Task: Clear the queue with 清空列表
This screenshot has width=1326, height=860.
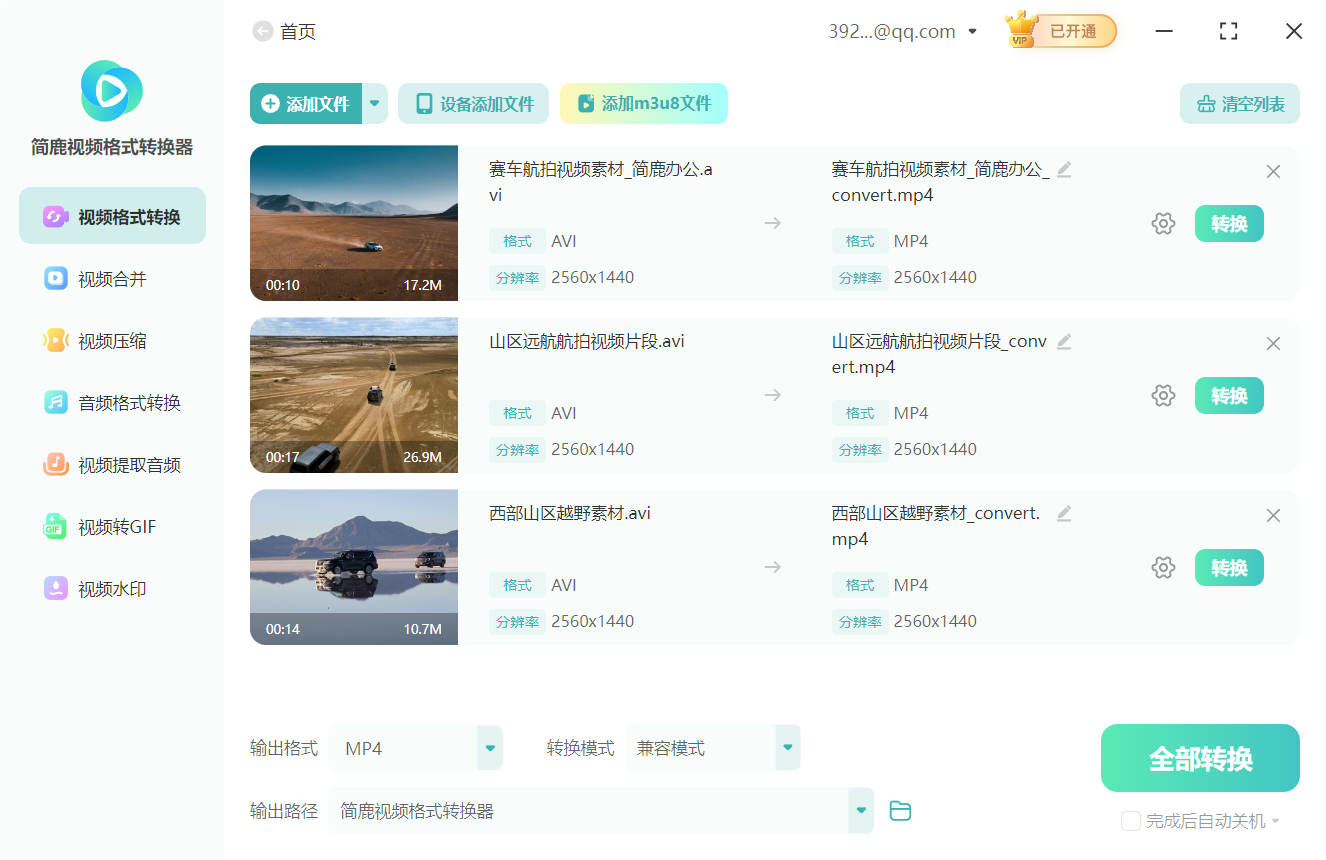Action: coord(1239,103)
